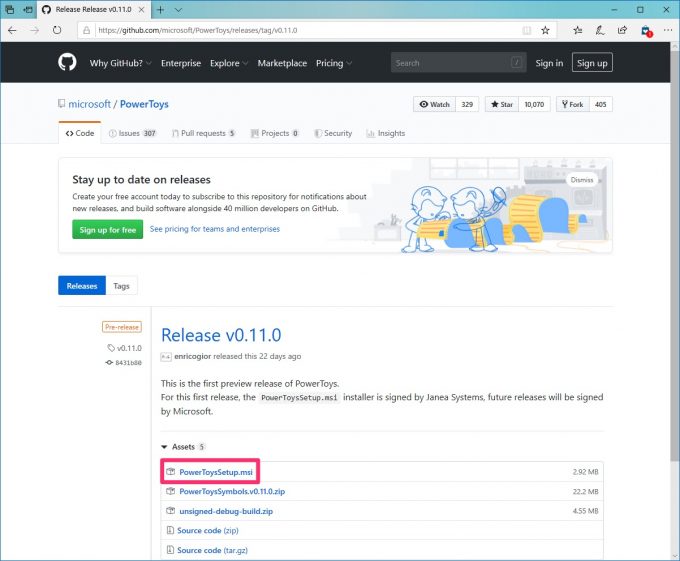Download PowerToysSetup.msi
The image size is (680, 561).
tap(216, 472)
